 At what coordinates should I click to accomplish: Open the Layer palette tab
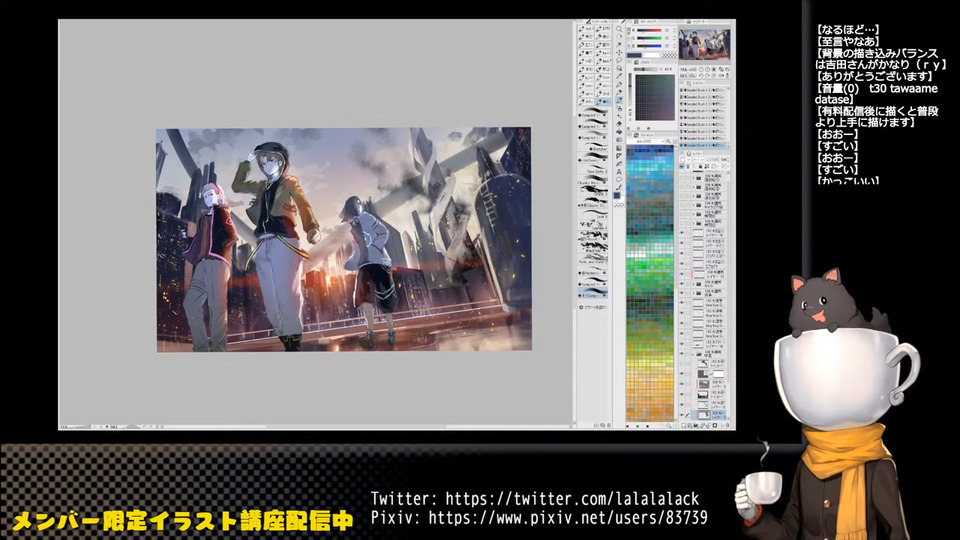(694, 153)
